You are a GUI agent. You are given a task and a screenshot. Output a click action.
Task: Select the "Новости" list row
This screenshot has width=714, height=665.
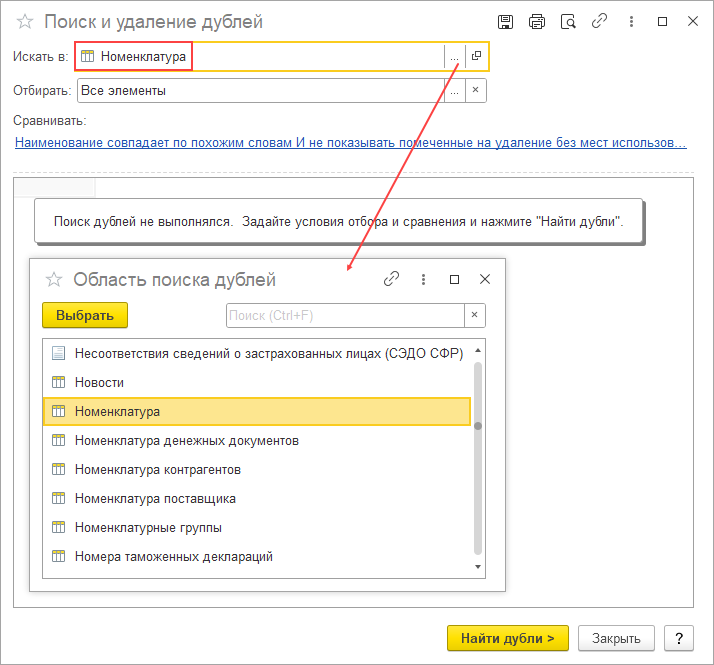point(257,383)
